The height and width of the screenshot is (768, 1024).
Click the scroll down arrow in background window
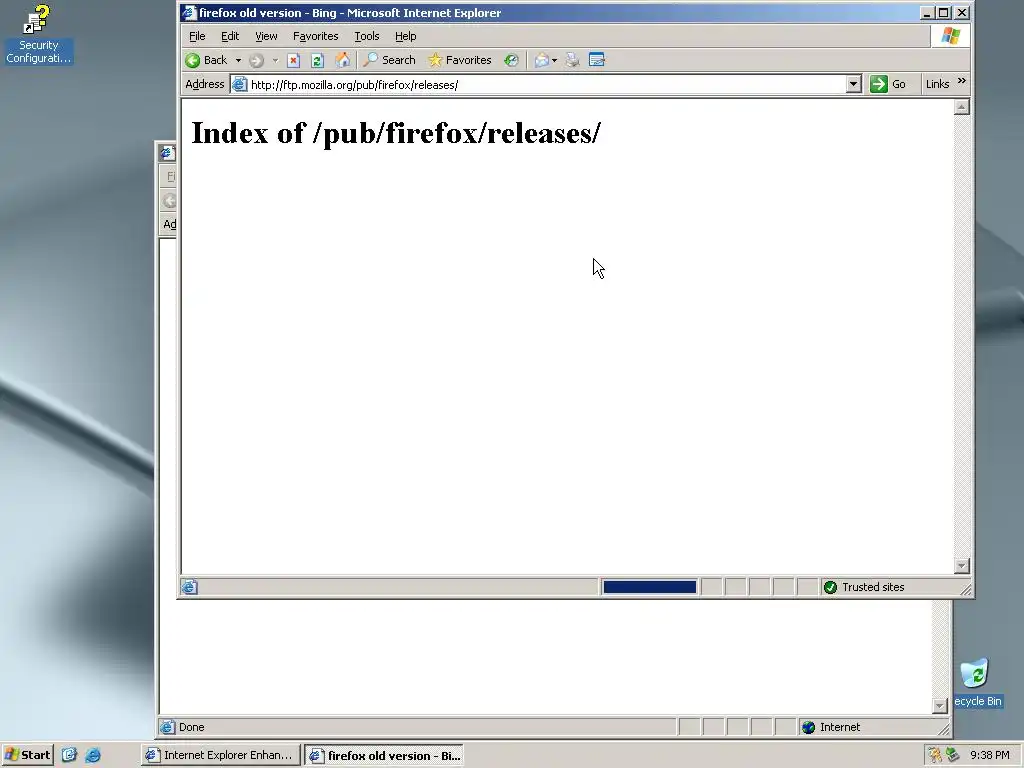[940, 706]
